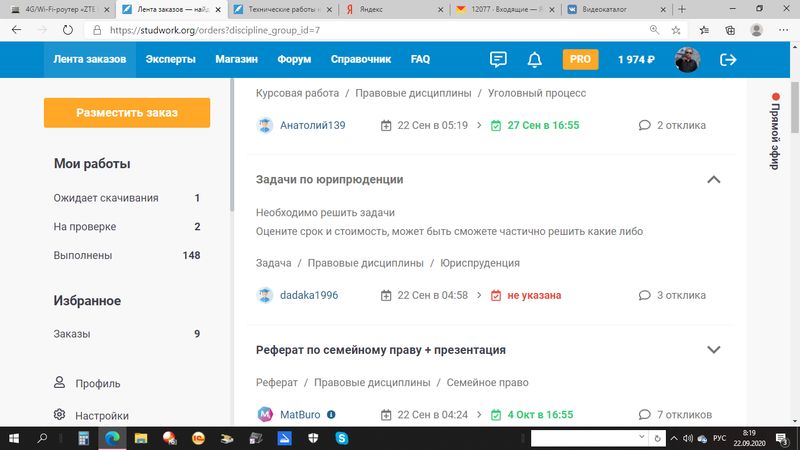
Task: Expand the 'Реферат по семейному праву' order
Action: [714, 350]
